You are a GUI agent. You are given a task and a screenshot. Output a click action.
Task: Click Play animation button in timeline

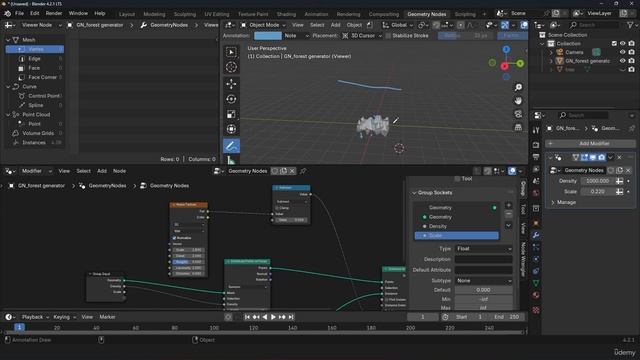273,317
